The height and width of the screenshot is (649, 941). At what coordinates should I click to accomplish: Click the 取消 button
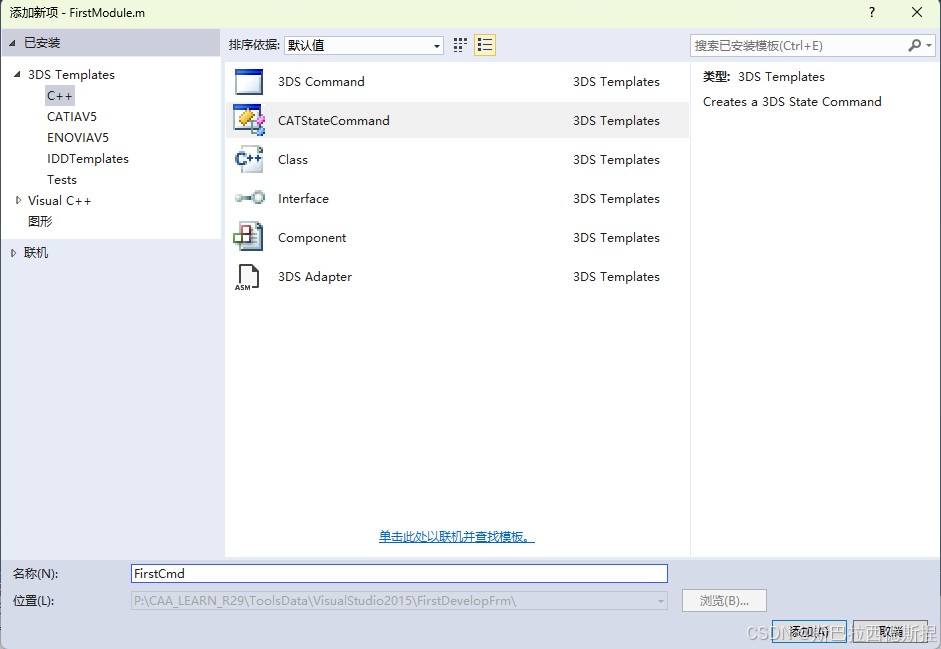890,632
